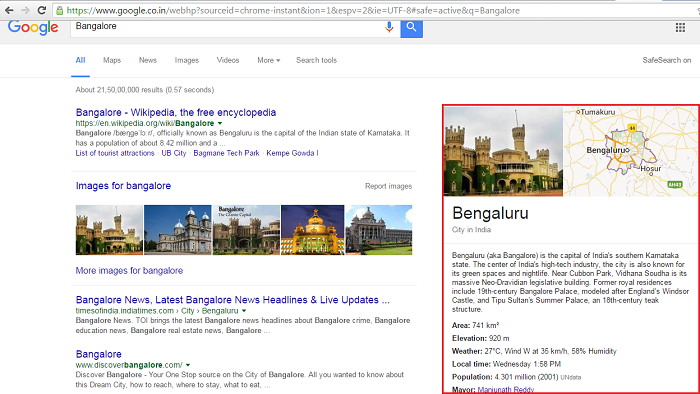Click the Area 741 km² fact
Viewport: 700px width, 394px height.
(475, 325)
